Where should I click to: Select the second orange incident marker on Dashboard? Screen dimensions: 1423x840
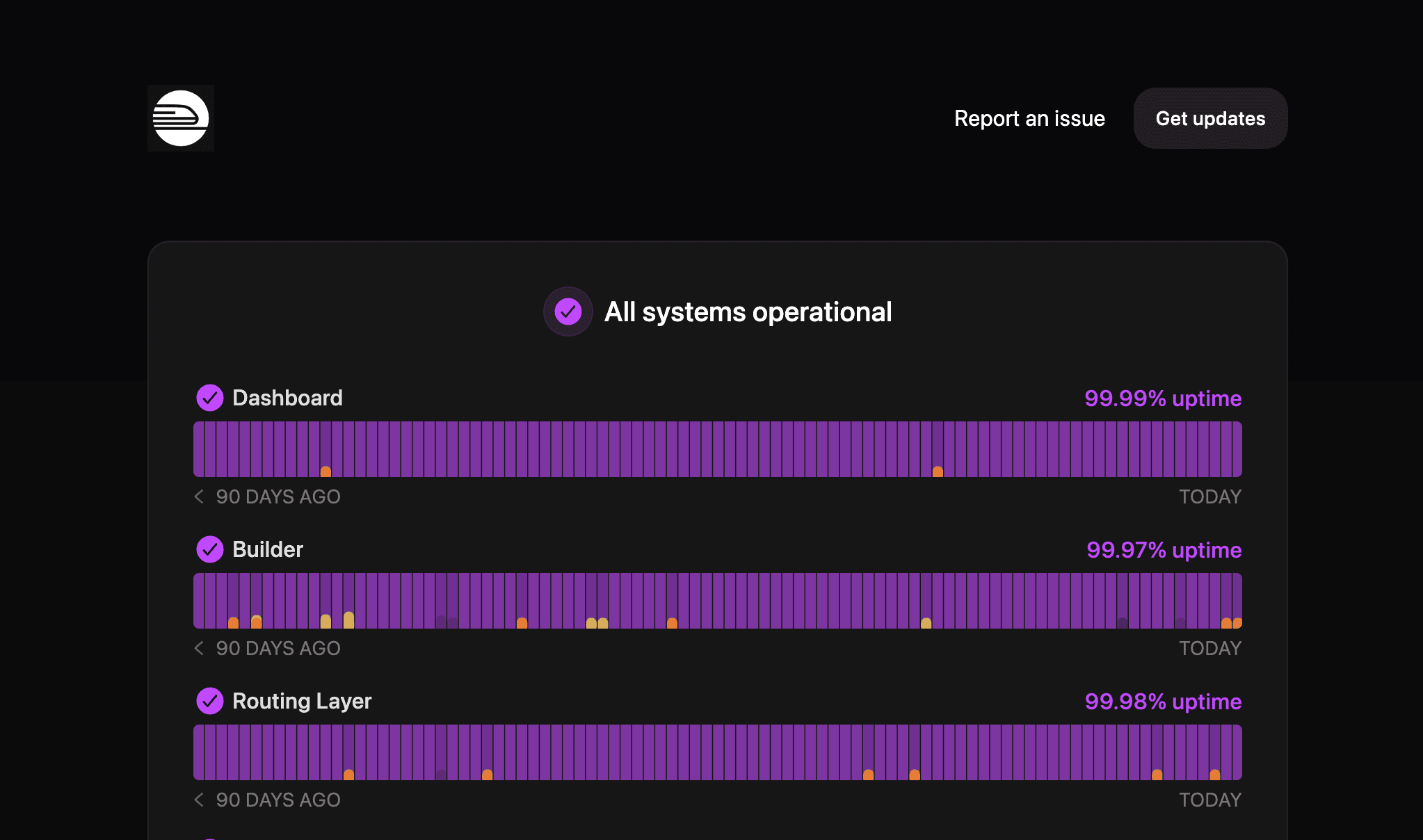938,471
